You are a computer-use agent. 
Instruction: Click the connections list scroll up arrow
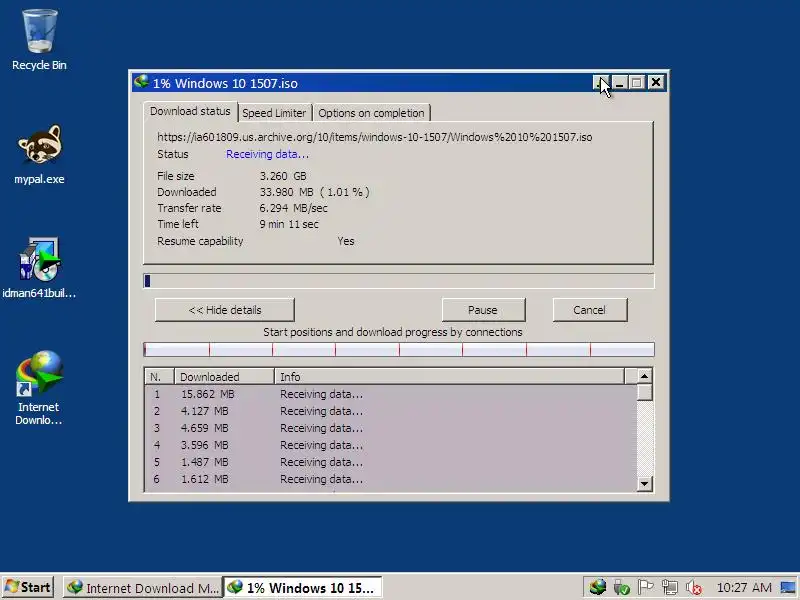(x=644, y=376)
